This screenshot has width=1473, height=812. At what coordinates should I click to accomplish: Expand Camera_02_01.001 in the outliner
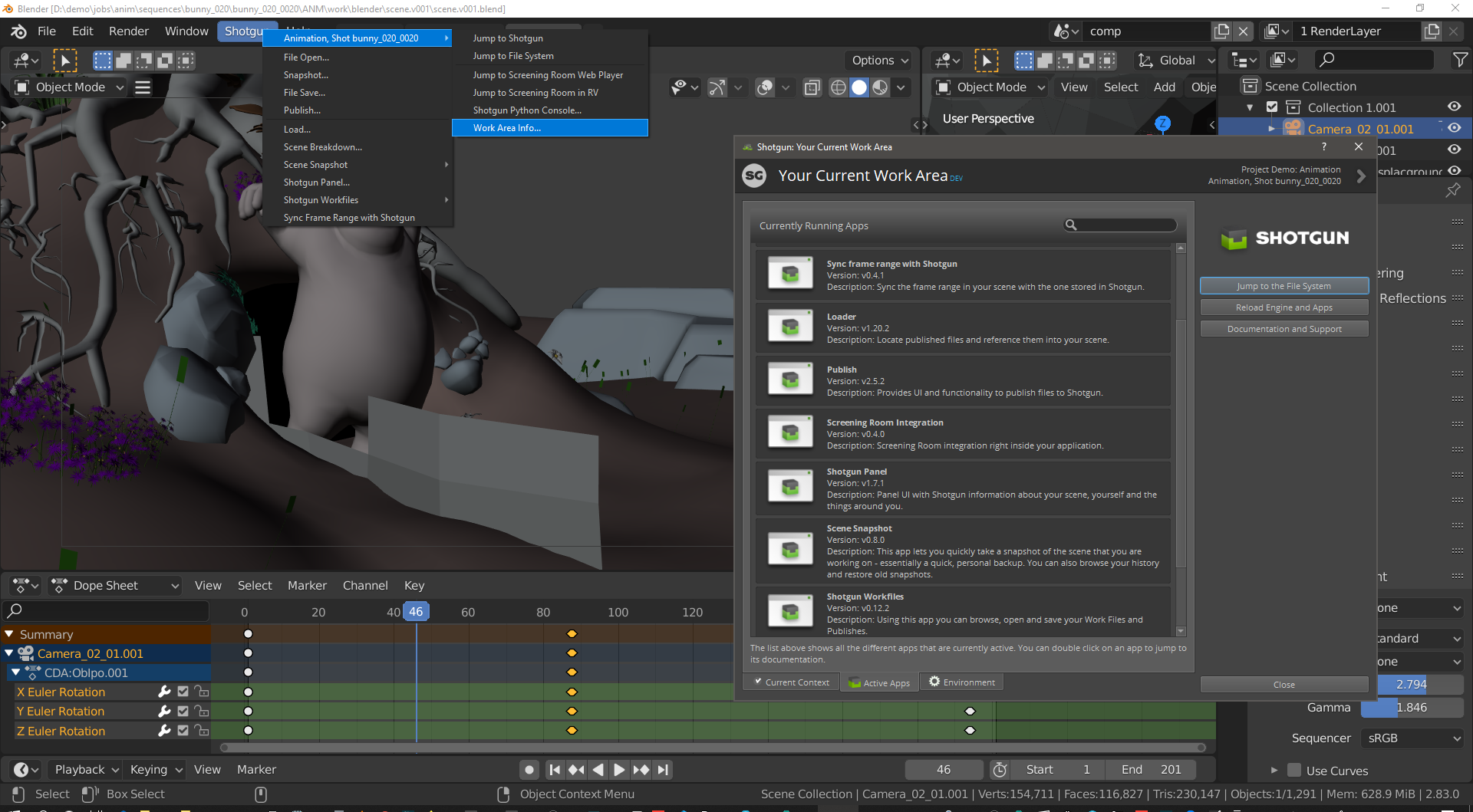[x=1271, y=129]
